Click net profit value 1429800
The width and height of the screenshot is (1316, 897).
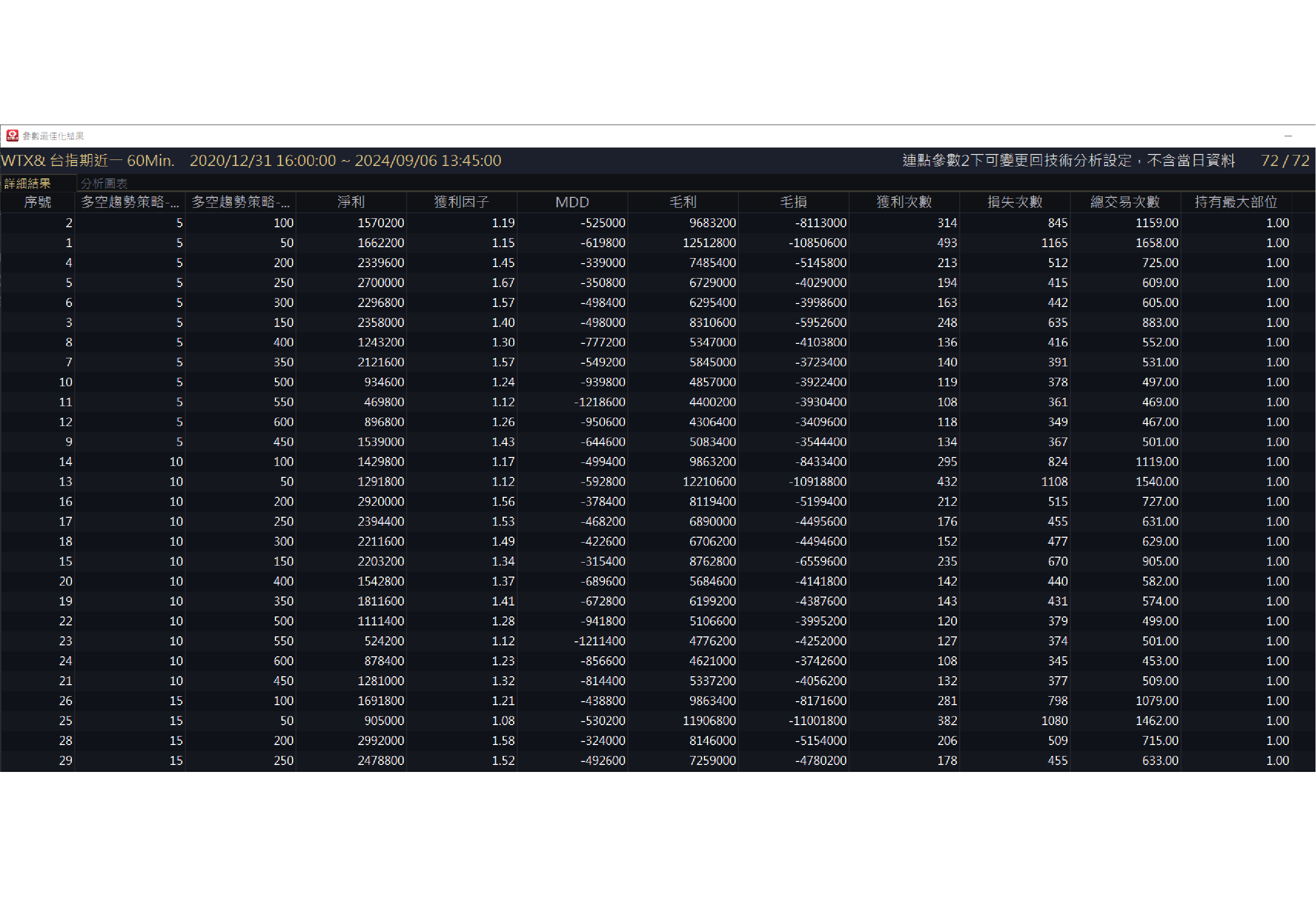(381, 461)
